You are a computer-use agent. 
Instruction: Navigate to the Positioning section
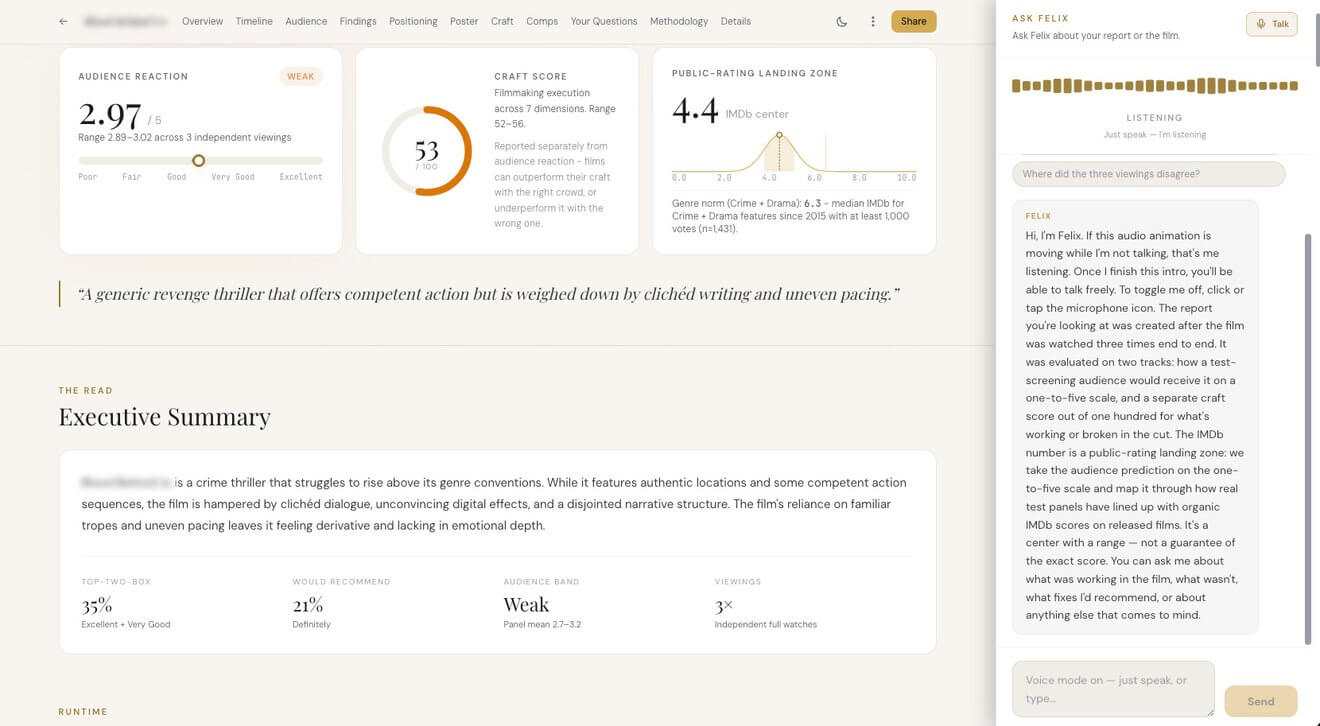tap(413, 21)
